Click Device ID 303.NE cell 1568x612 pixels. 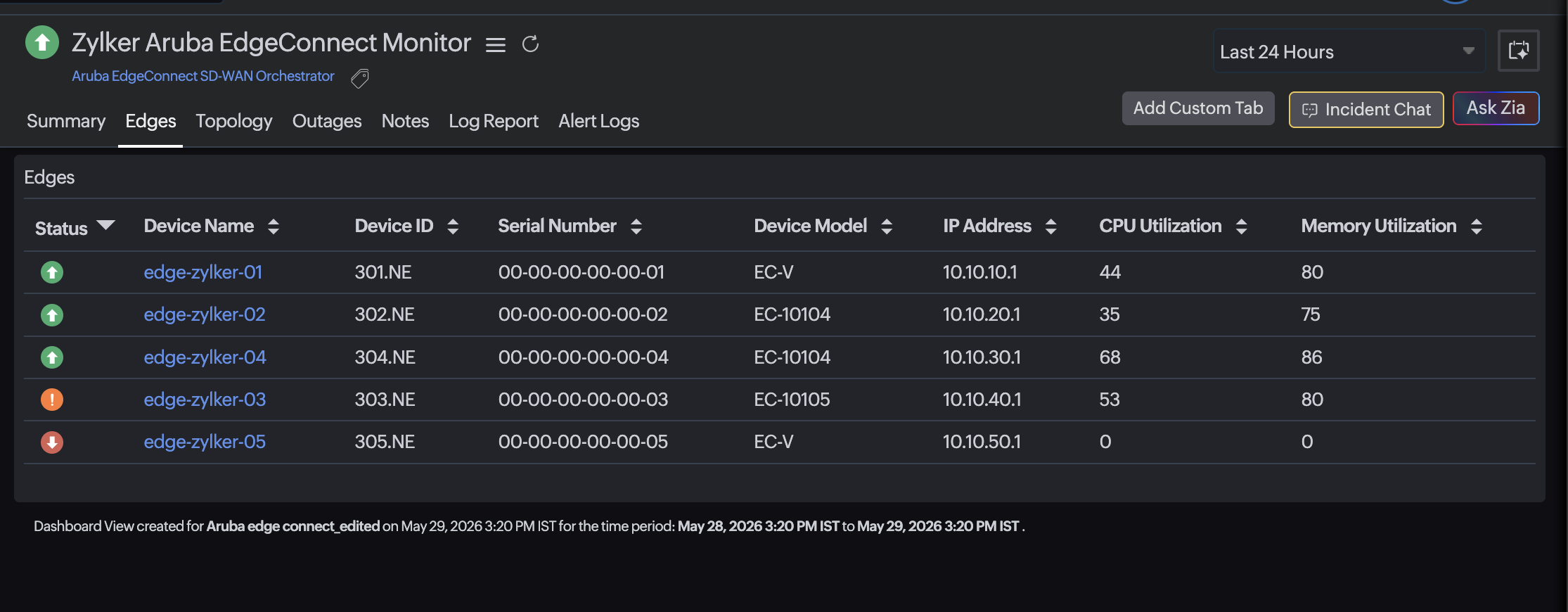tap(385, 400)
